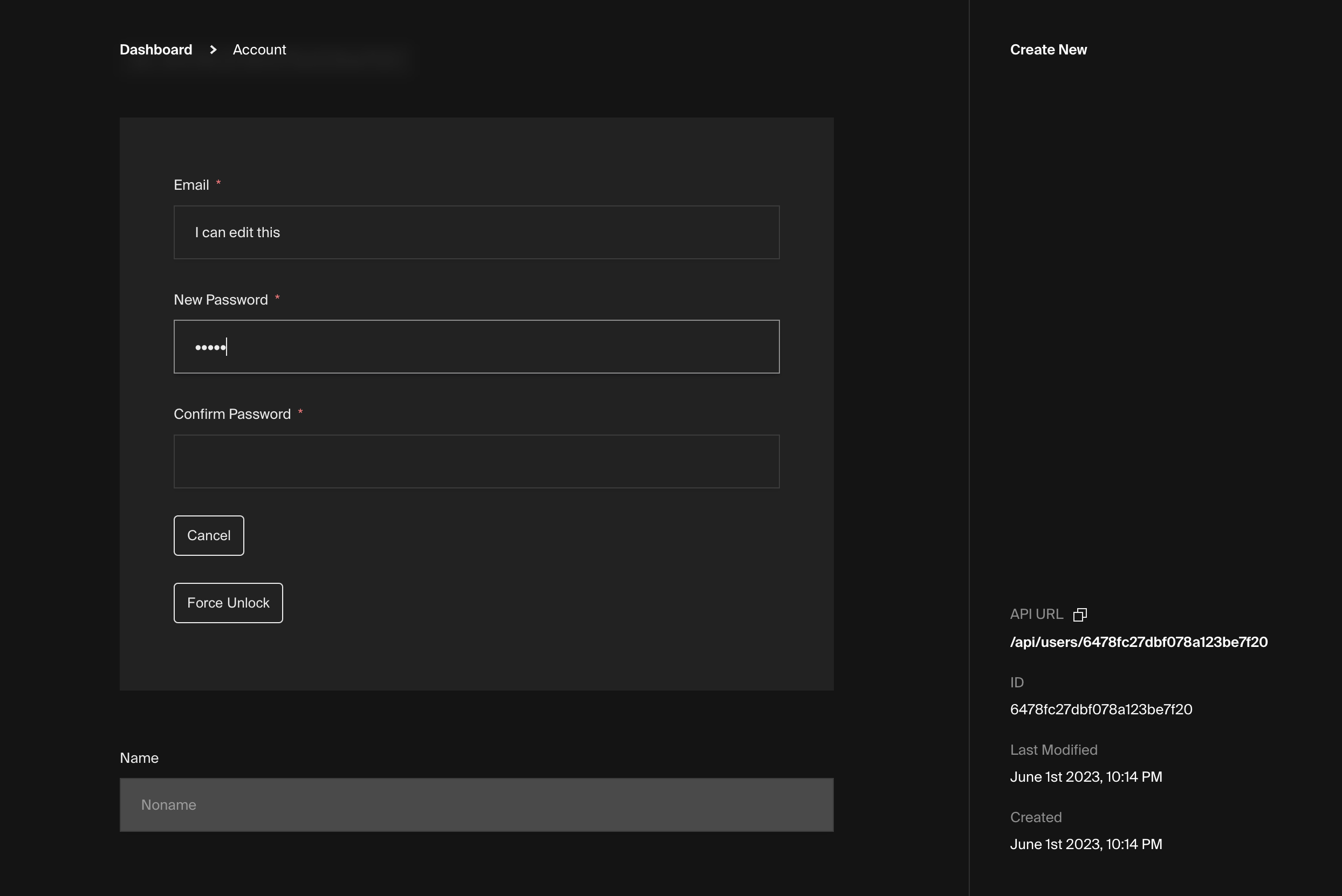This screenshot has width=1342, height=896.
Task: Click the API URL label text
Action: coord(1036,614)
